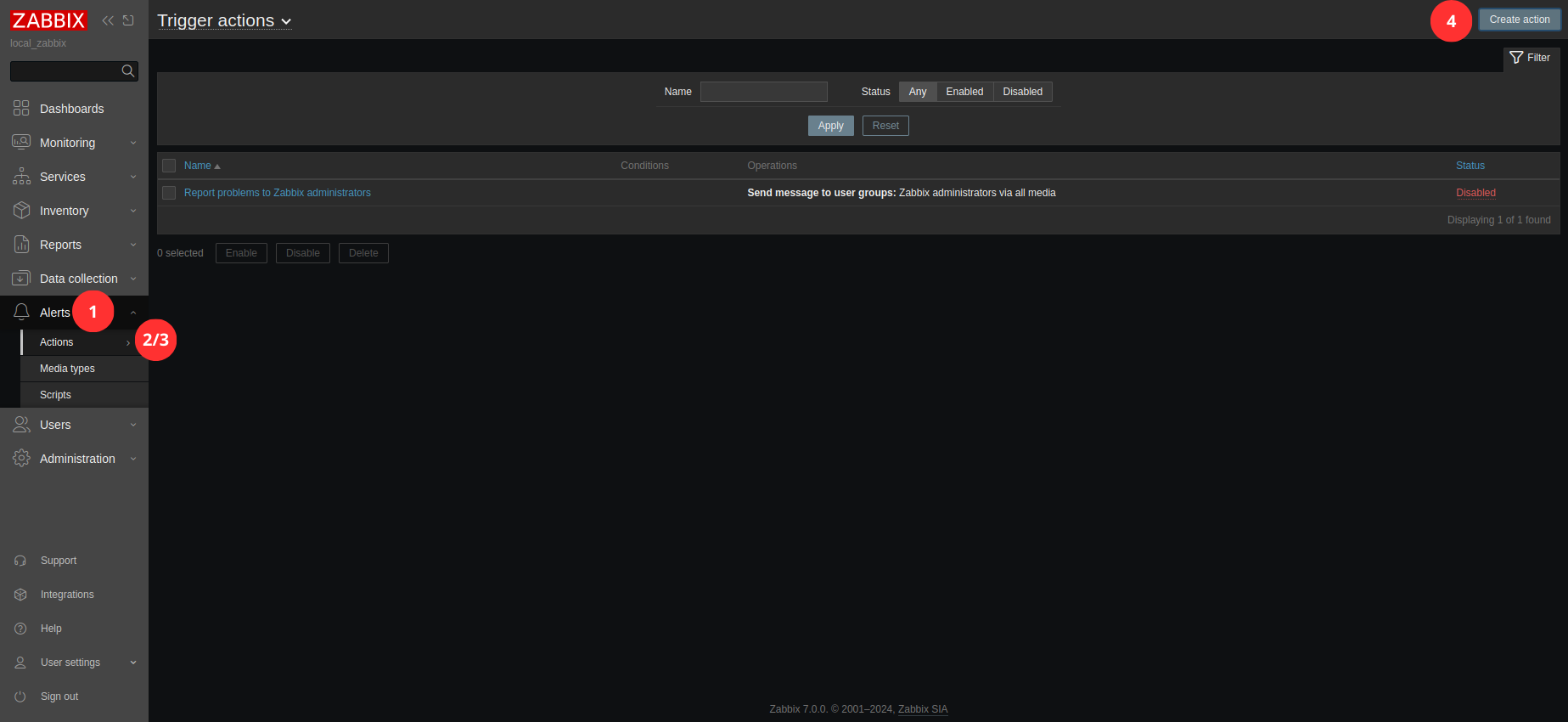Click the Data collection download icon
The height and width of the screenshot is (722, 1568).
[x=21, y=278]
